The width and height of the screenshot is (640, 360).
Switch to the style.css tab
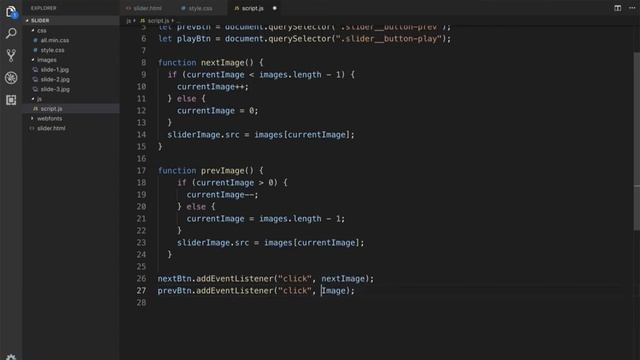(x=197, y=8)
